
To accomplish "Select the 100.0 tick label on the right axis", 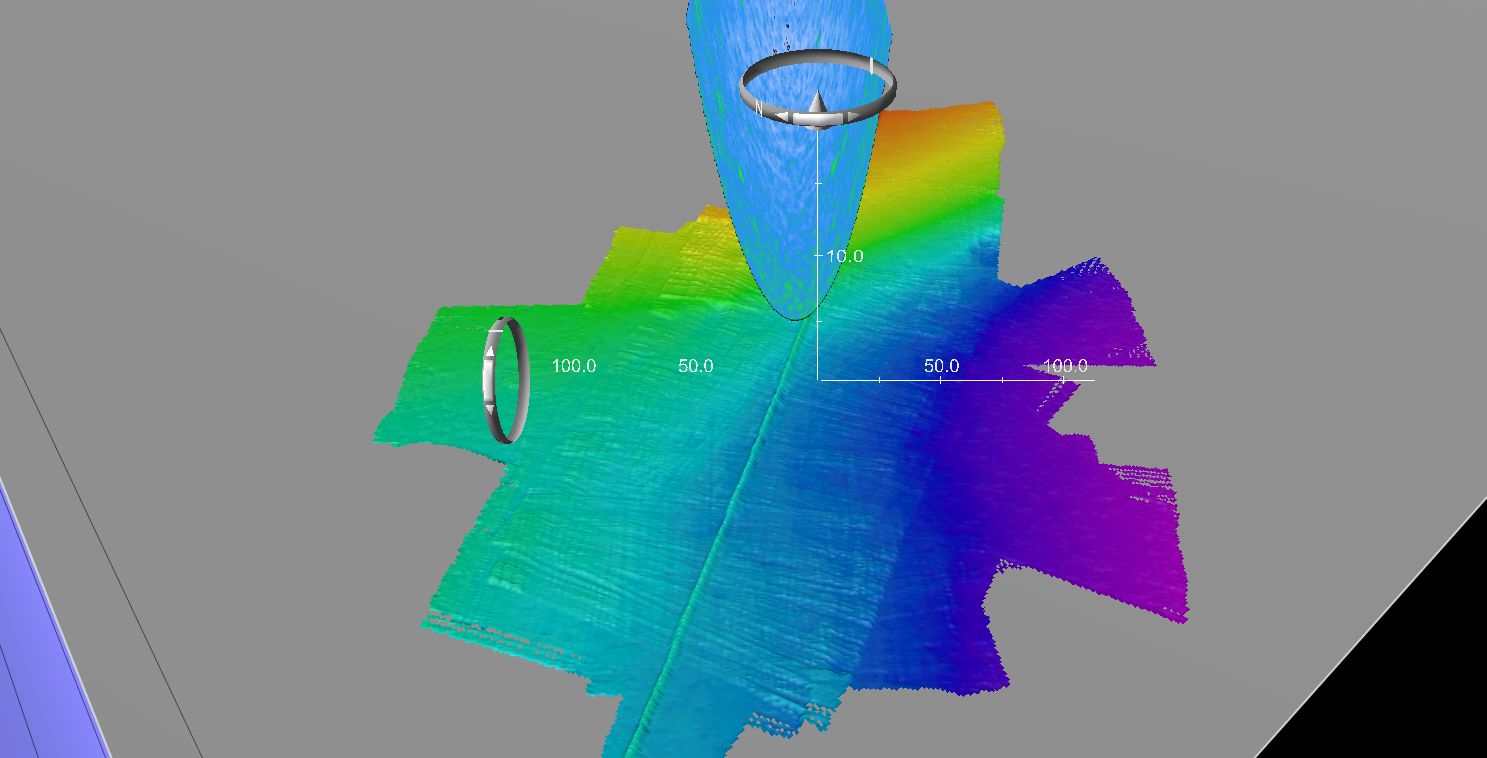I will point(1065,366).
